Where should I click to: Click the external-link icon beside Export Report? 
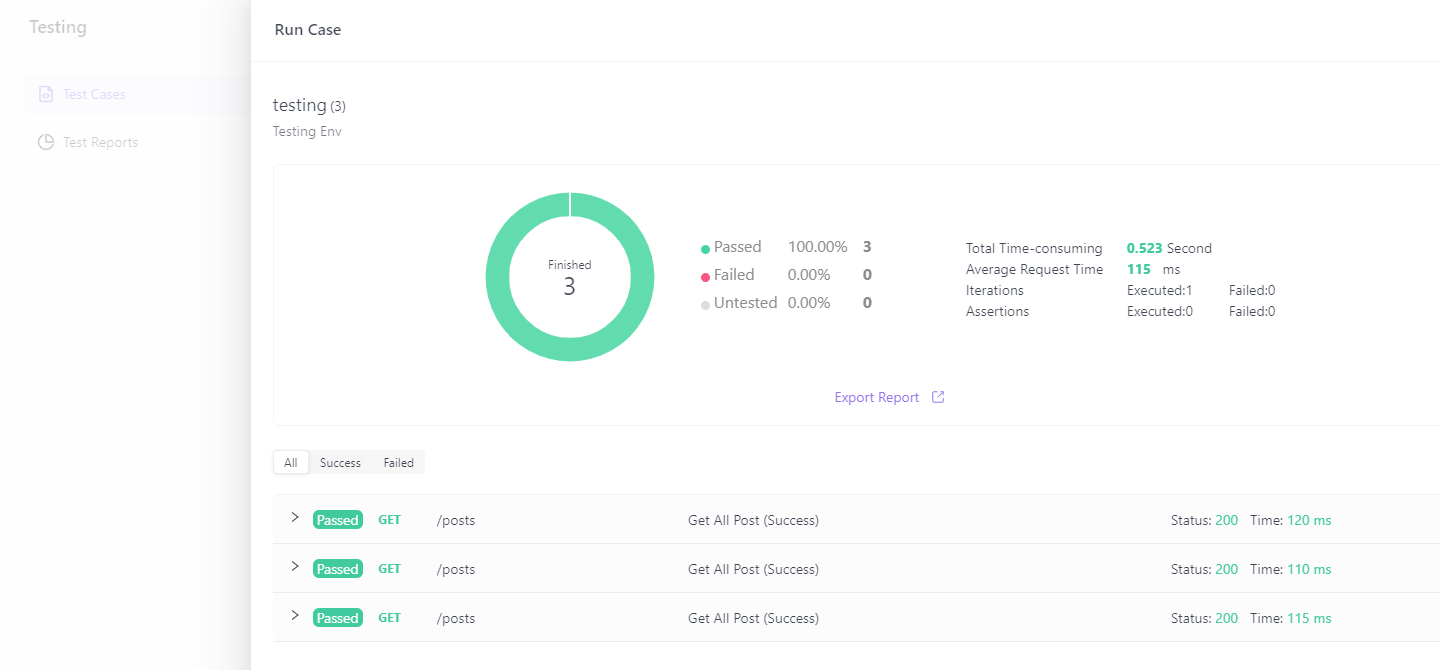pos(938,397)
